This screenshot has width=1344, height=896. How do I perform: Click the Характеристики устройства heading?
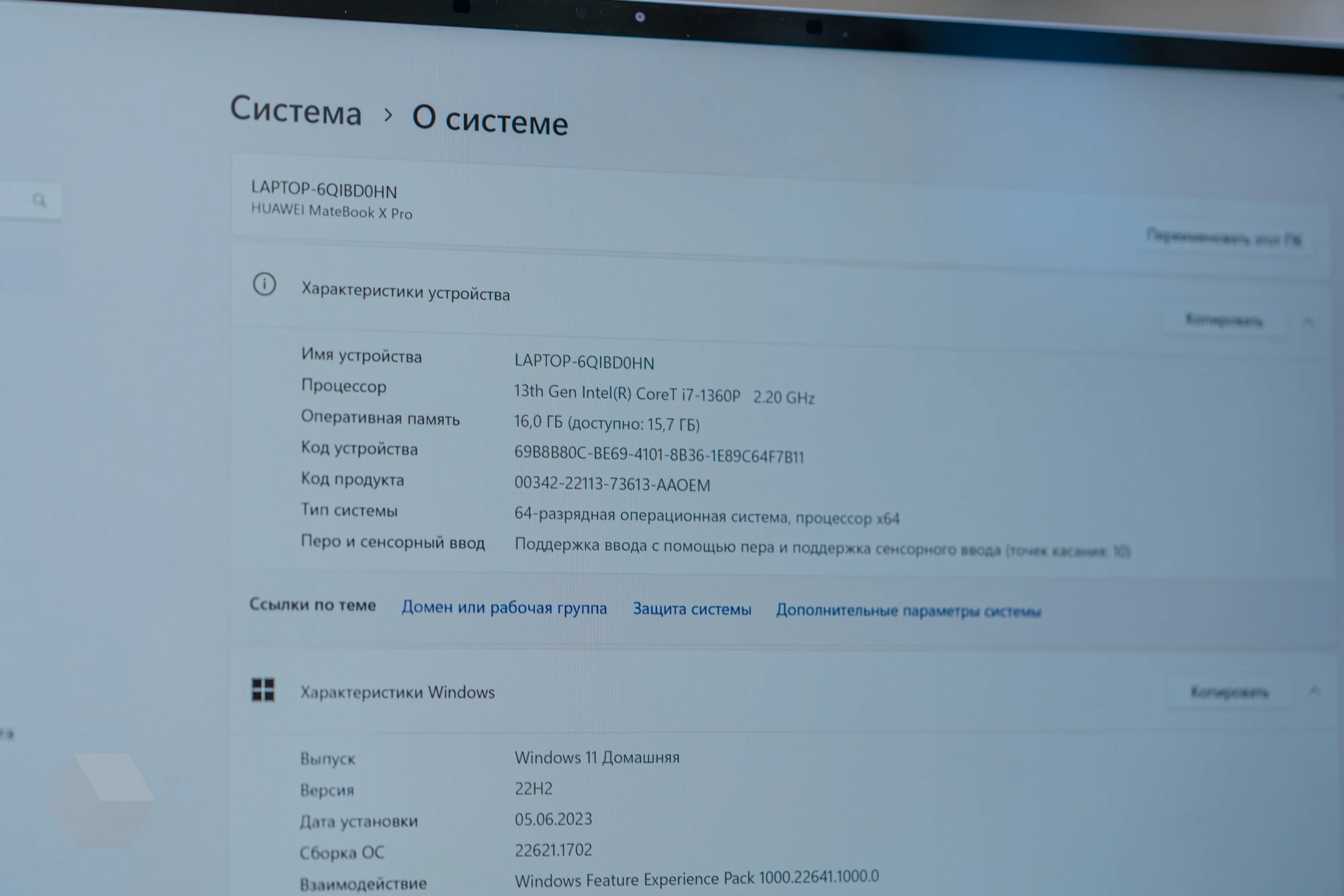point(405,292)
